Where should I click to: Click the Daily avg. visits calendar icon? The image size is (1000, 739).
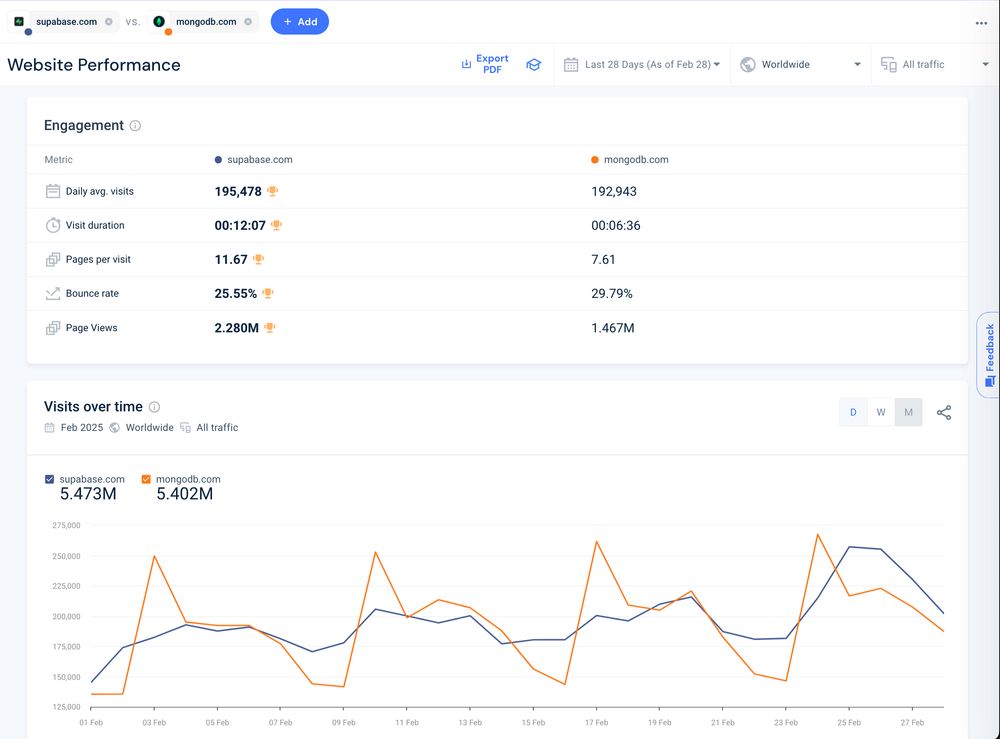coord(53,191)
